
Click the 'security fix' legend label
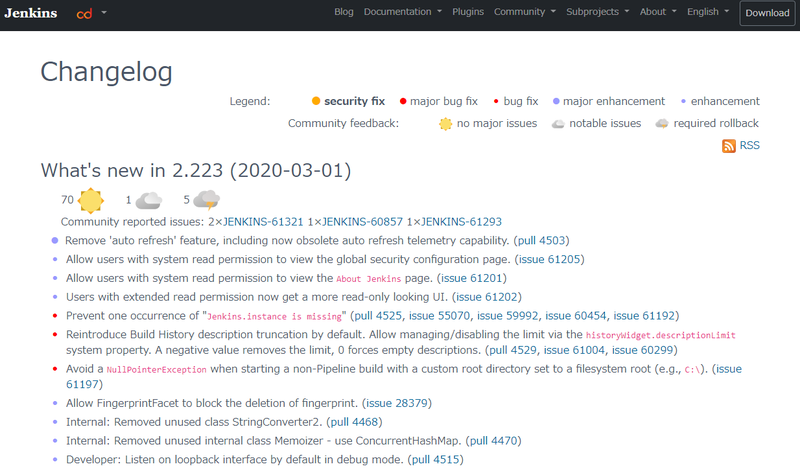pos(355,101)
